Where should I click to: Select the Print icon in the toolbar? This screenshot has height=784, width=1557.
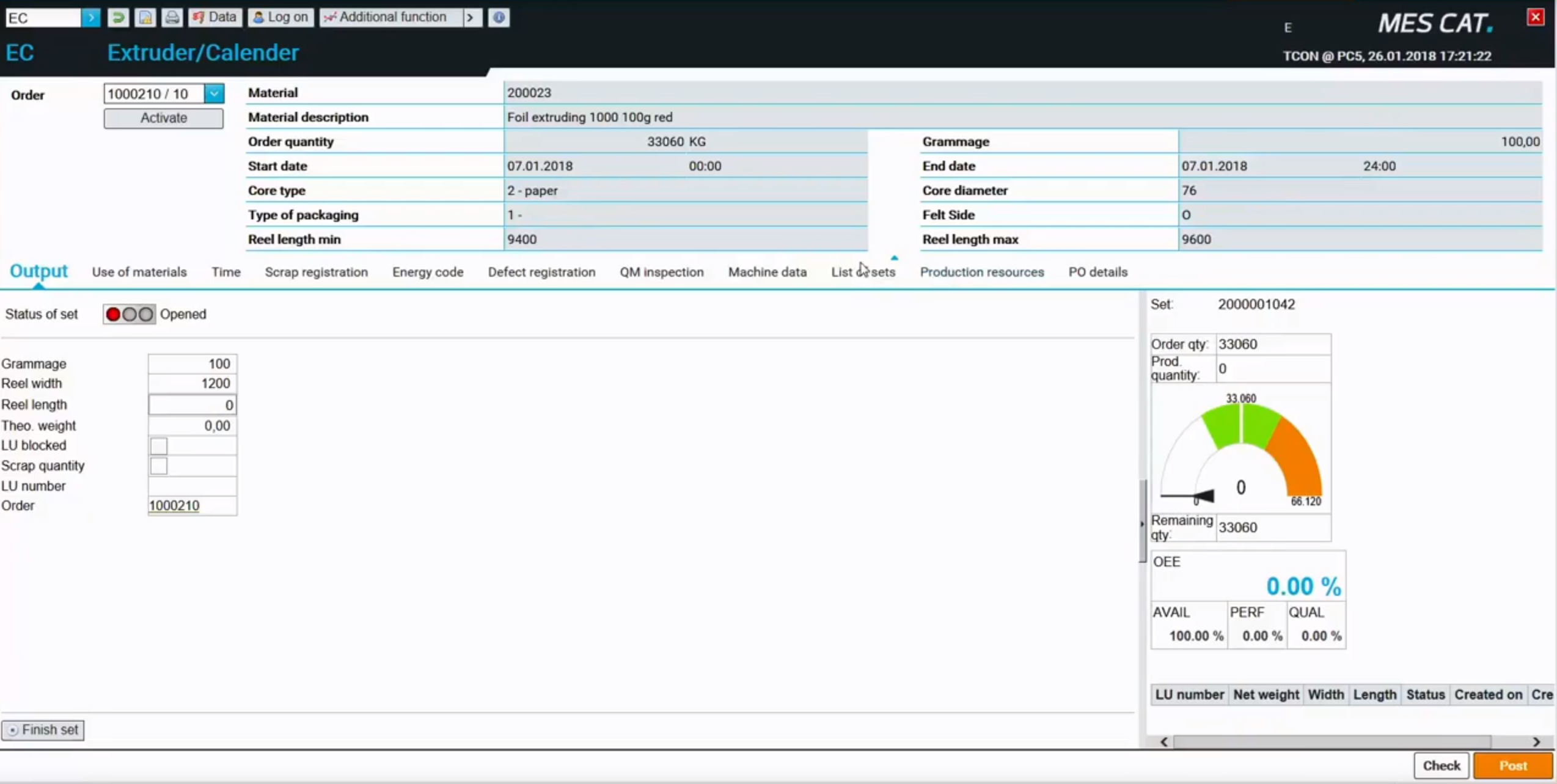coord(172,17)
